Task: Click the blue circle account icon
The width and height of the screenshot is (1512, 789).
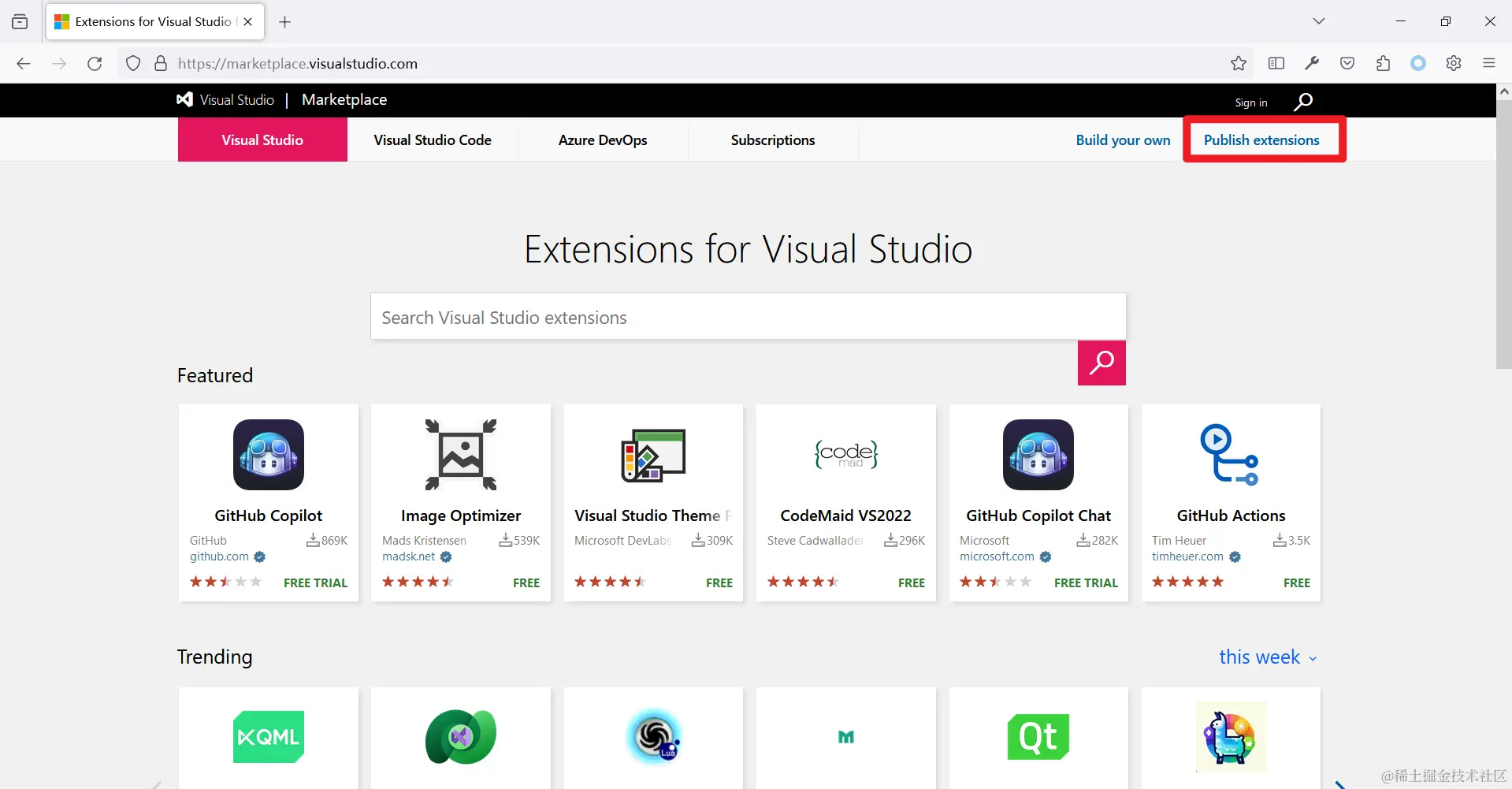Action: (1418, 64)
